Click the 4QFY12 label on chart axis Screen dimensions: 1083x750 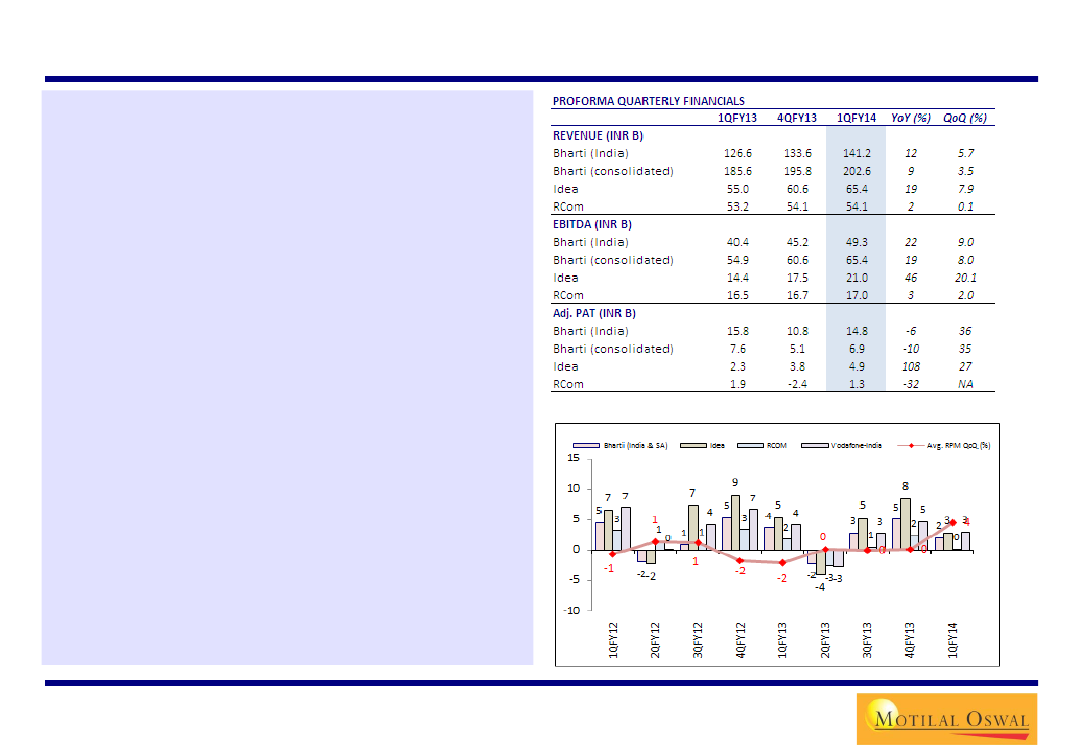[740, 640]
